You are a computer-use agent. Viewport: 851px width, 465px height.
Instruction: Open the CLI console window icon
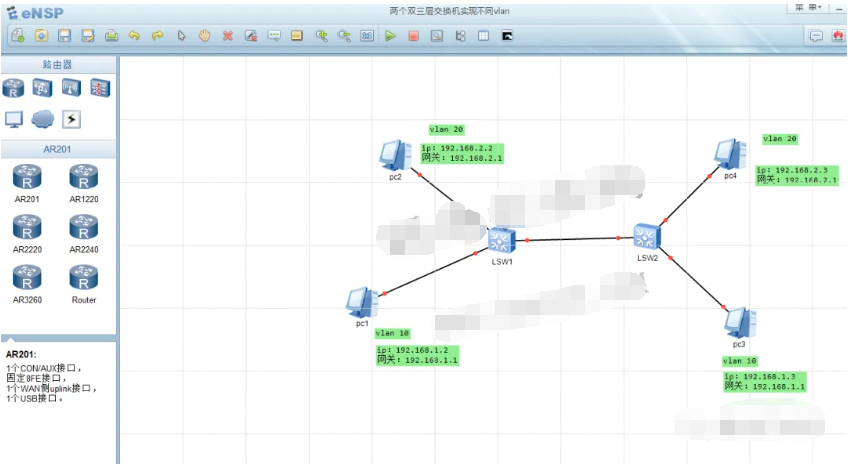507,36
